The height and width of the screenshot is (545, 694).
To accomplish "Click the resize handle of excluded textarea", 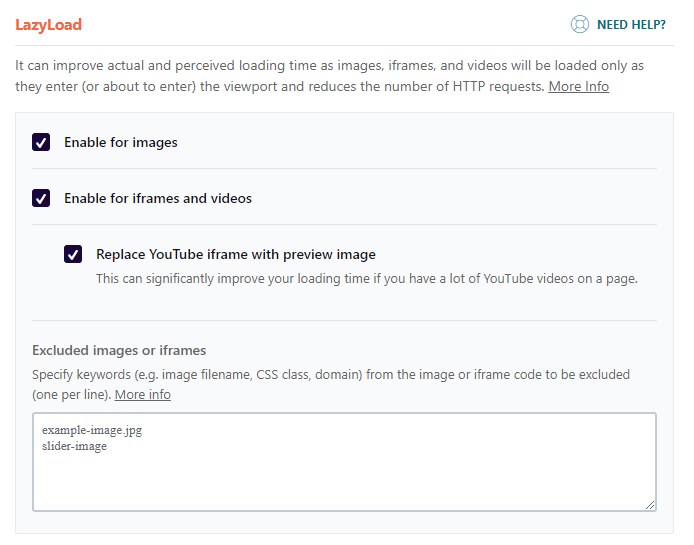I will point(650,505).
